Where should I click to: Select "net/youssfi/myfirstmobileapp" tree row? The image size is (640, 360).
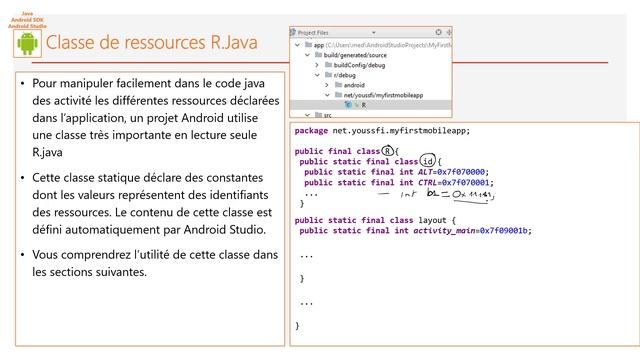point(383,95)
